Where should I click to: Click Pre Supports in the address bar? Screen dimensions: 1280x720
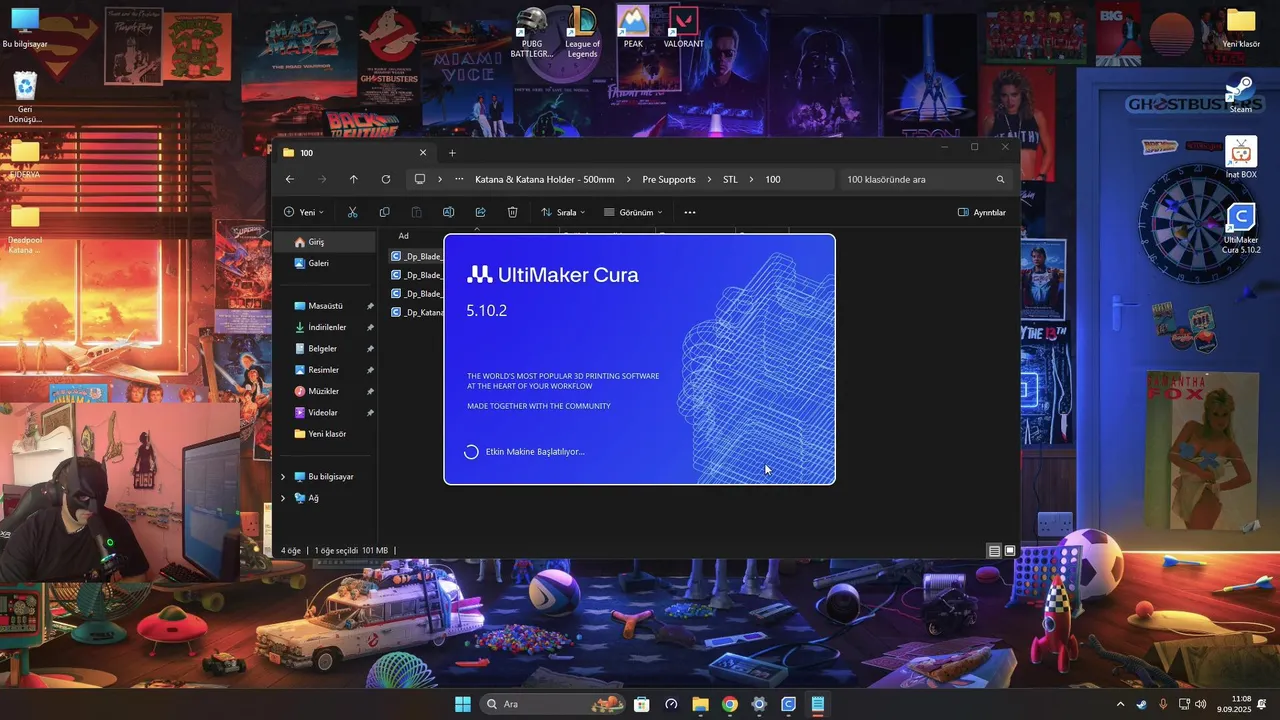point(669,180)
